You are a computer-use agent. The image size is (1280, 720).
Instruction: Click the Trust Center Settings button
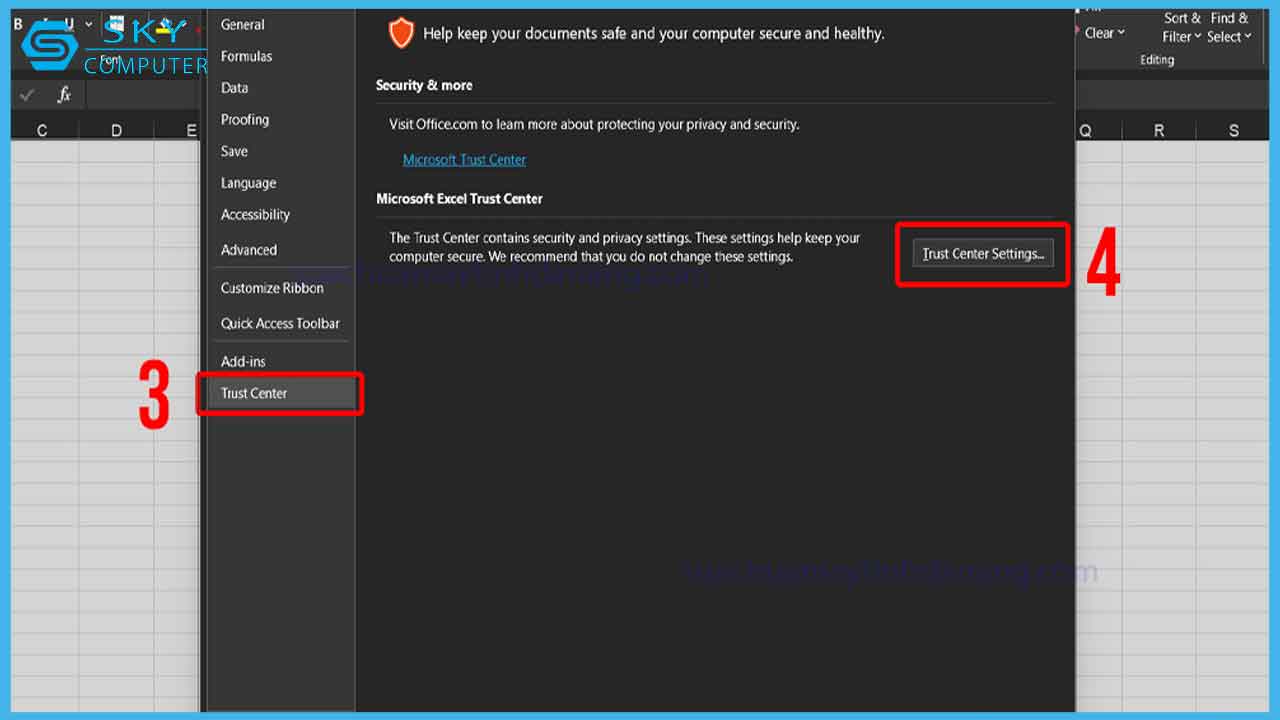click(983, 254)
